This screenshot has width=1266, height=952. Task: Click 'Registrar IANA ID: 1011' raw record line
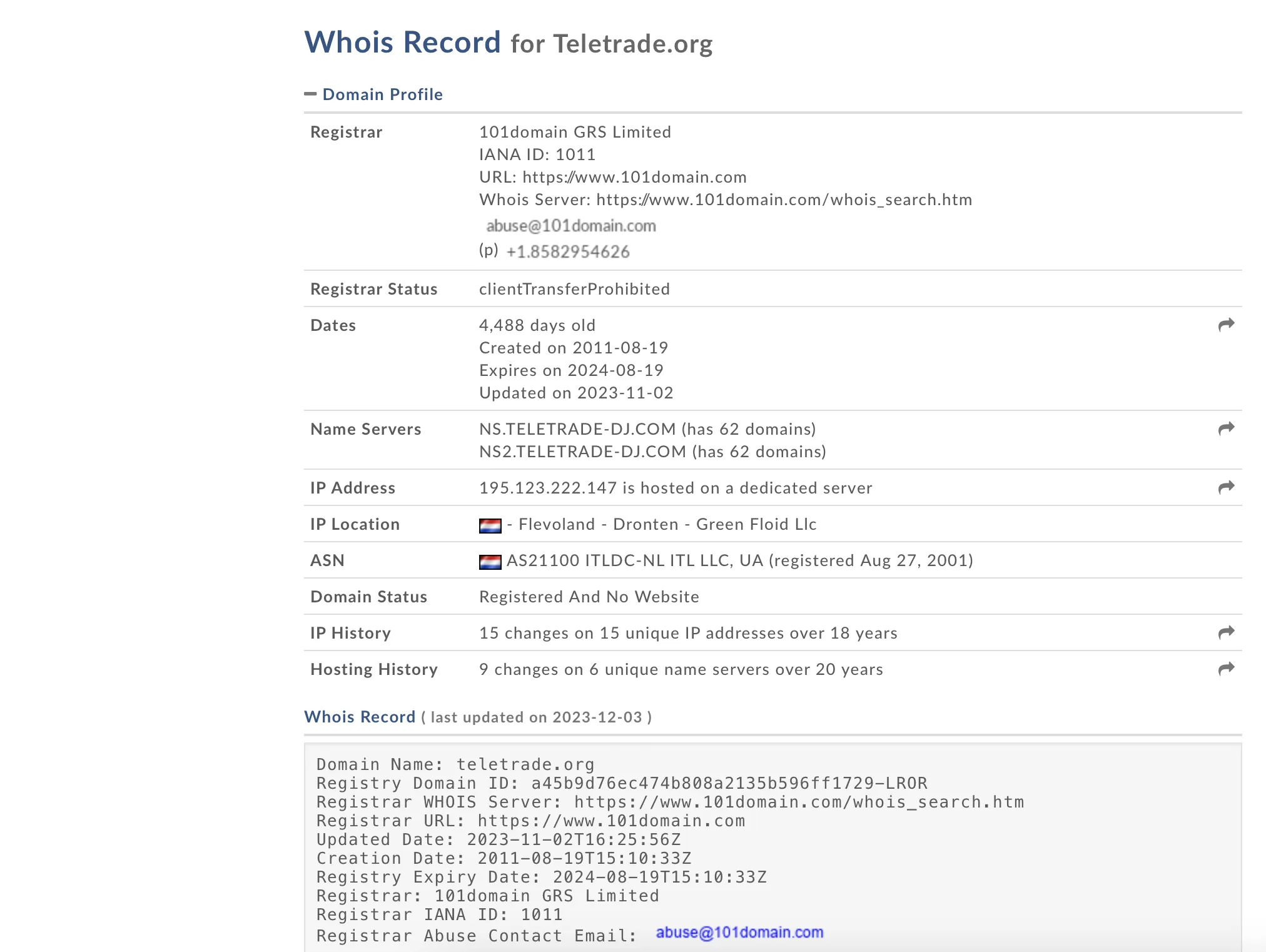(x=440, y=914)
